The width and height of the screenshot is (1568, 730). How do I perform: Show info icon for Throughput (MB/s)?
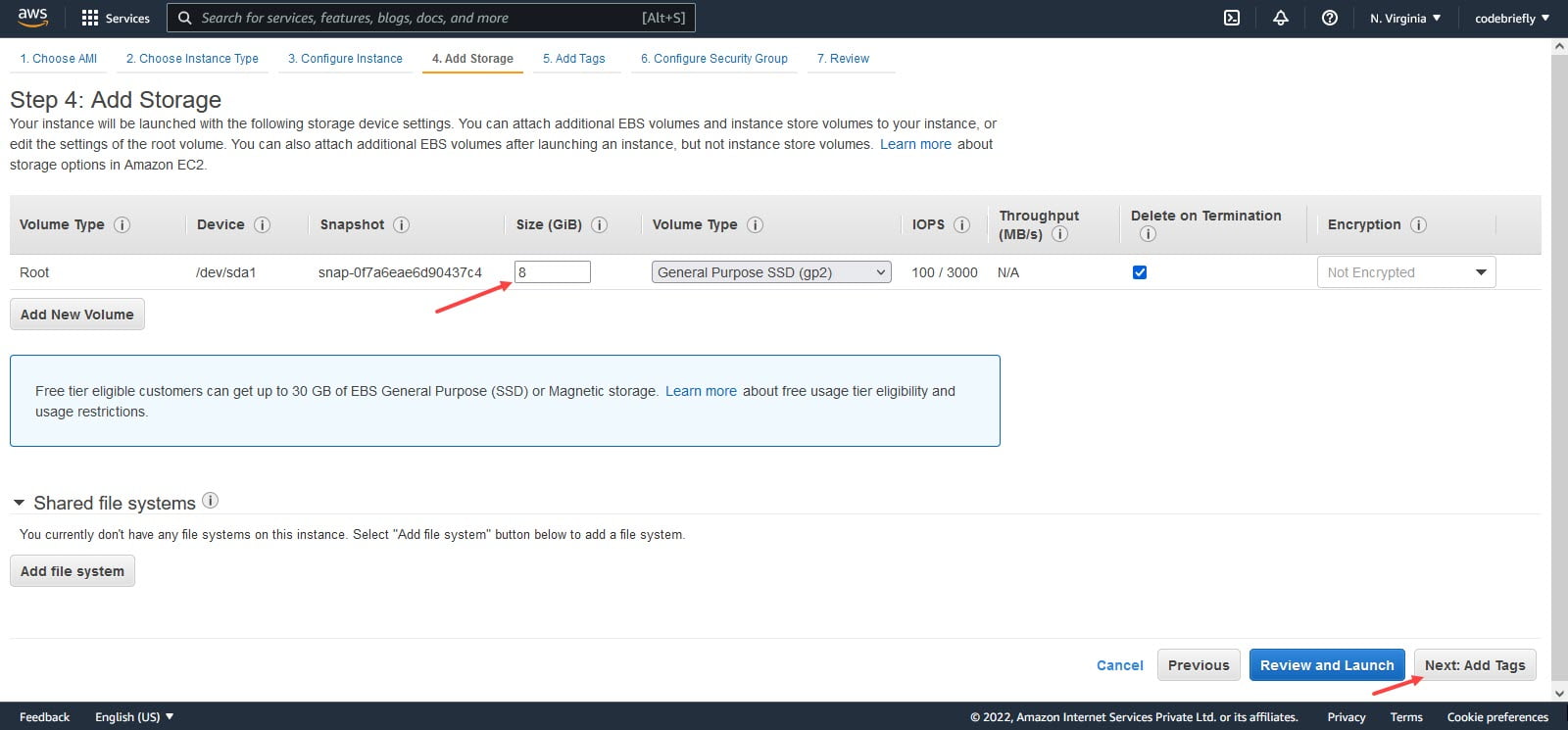coord(1059,234)
